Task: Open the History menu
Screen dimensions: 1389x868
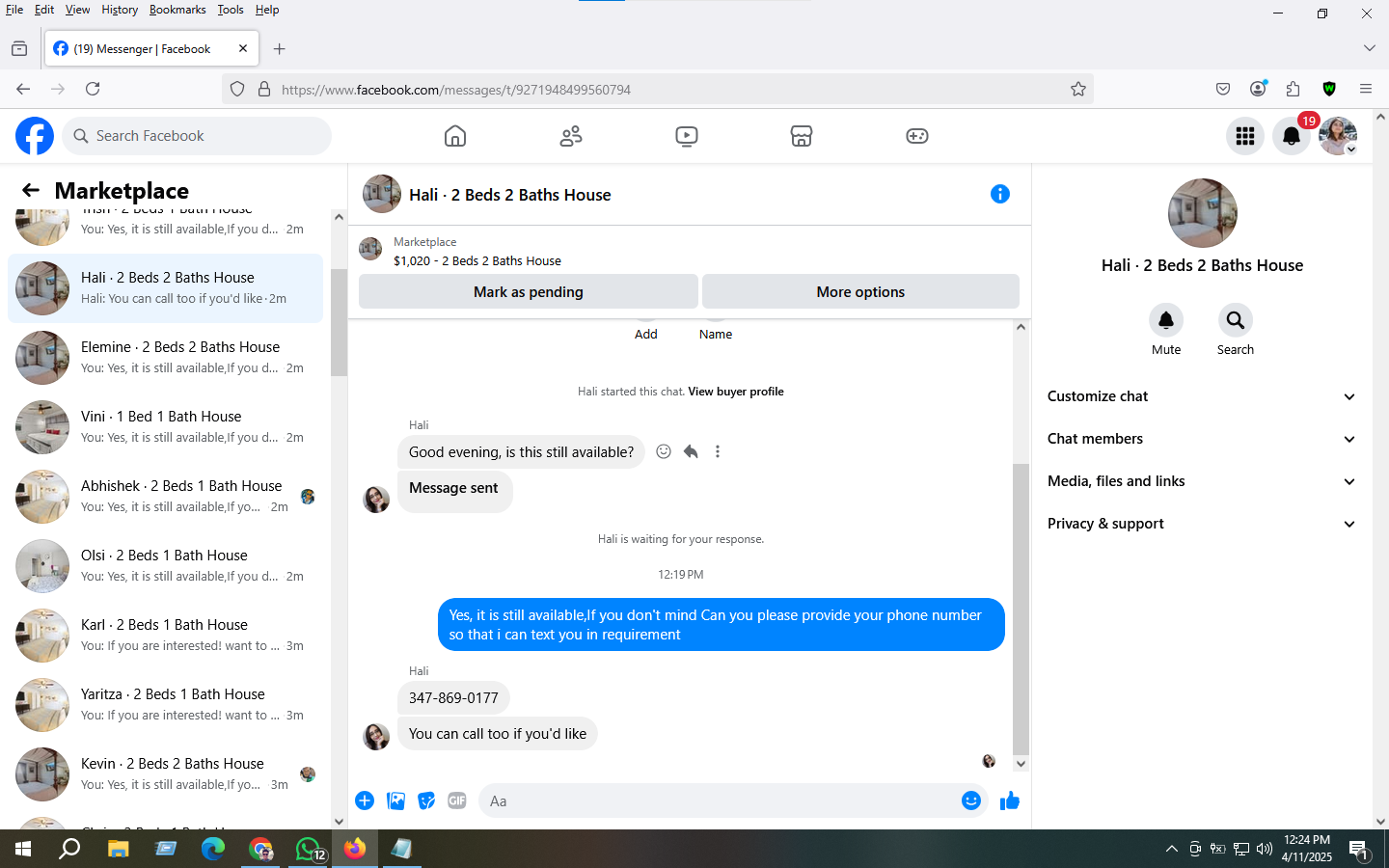Action: (x=120, y=10)
